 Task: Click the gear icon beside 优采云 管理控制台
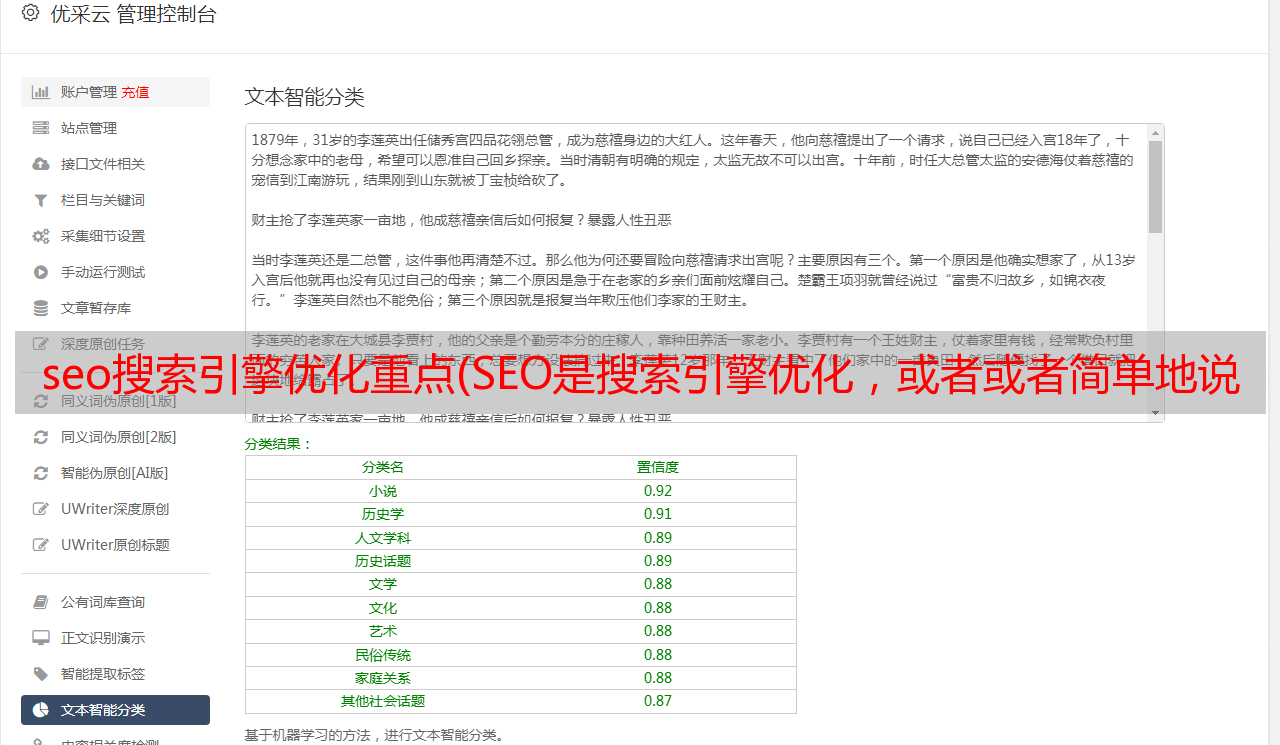pos(30,13)
